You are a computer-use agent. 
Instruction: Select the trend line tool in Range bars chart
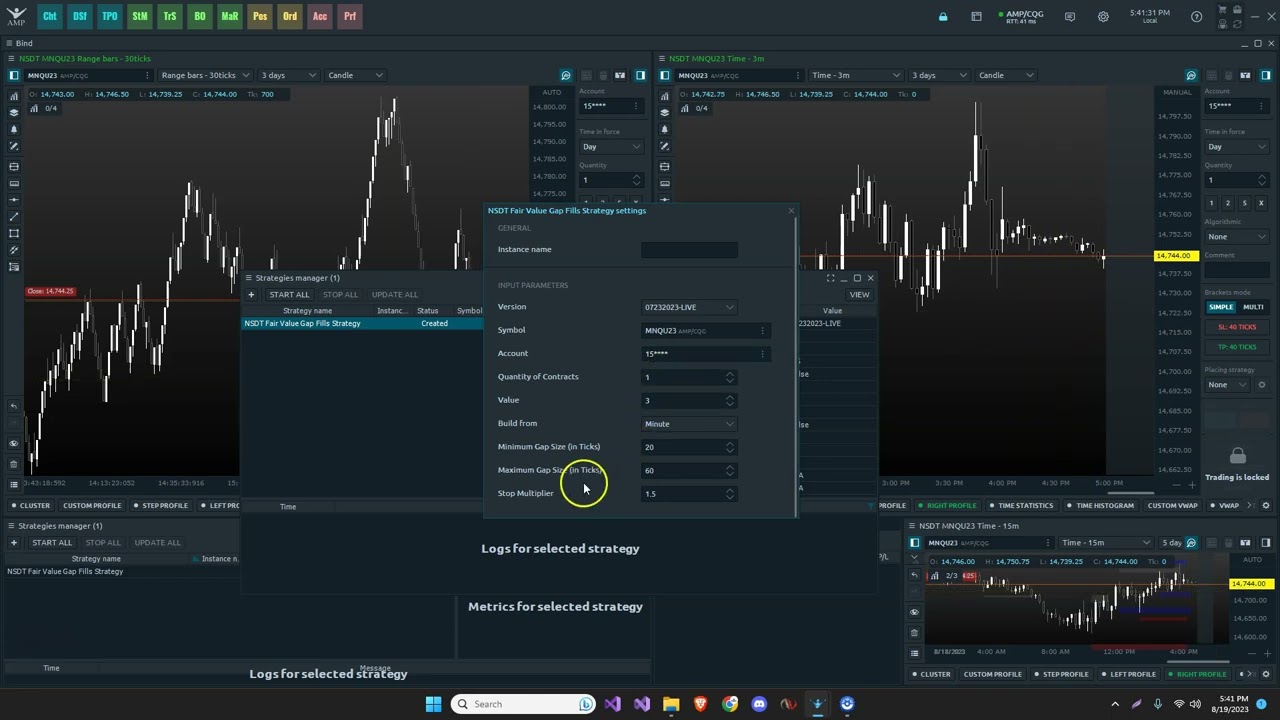(14, 216)
